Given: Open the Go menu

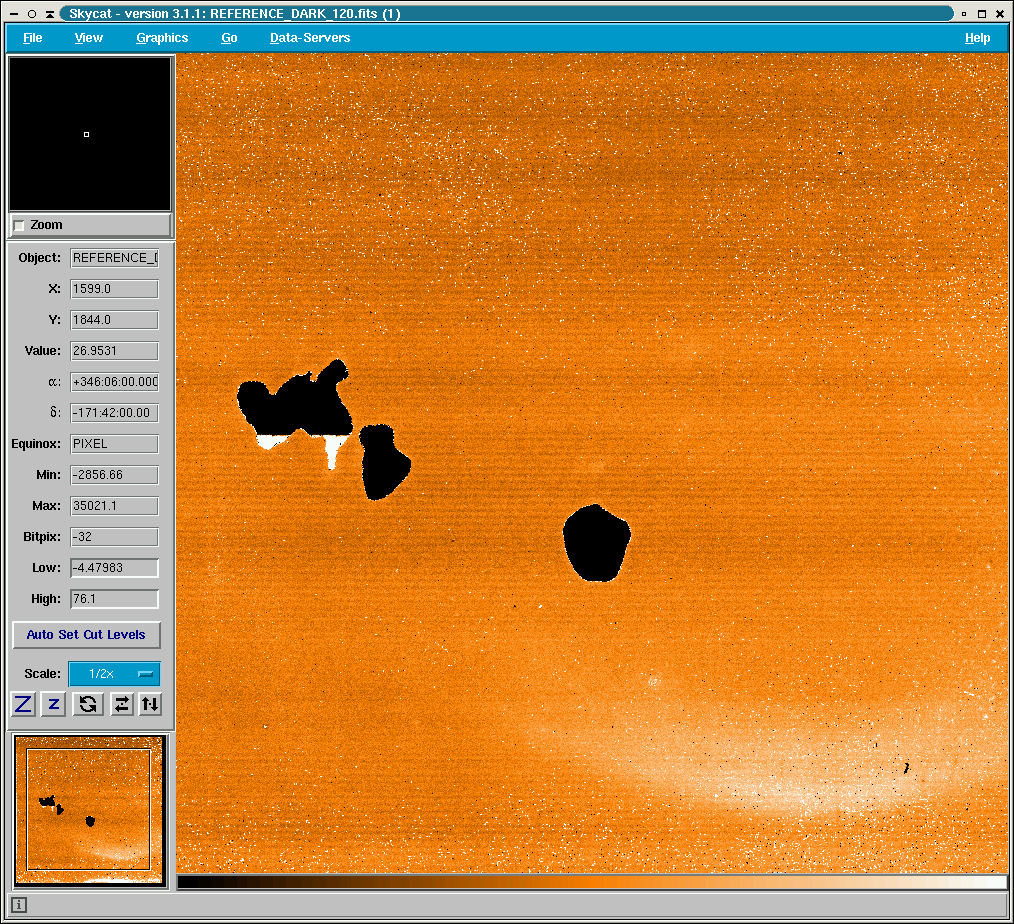Looking at the screenshot, I should (229, 38).
